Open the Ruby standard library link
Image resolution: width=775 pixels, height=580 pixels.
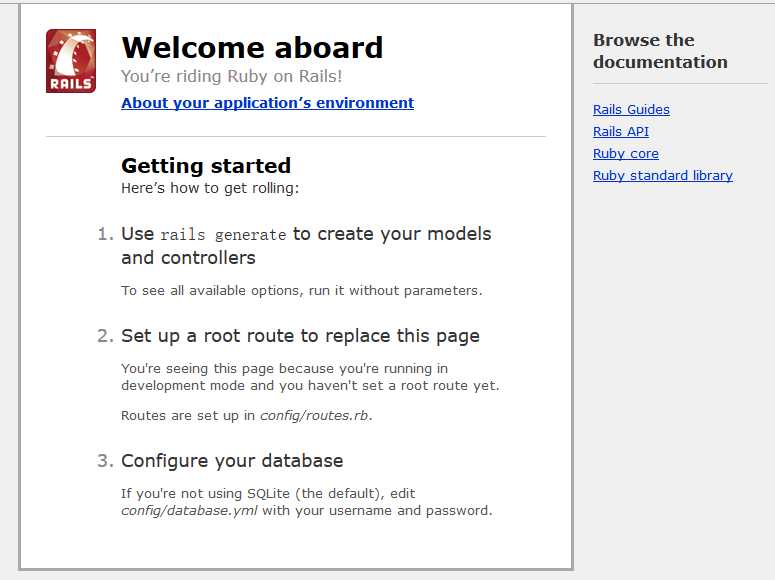coord(663,176)
